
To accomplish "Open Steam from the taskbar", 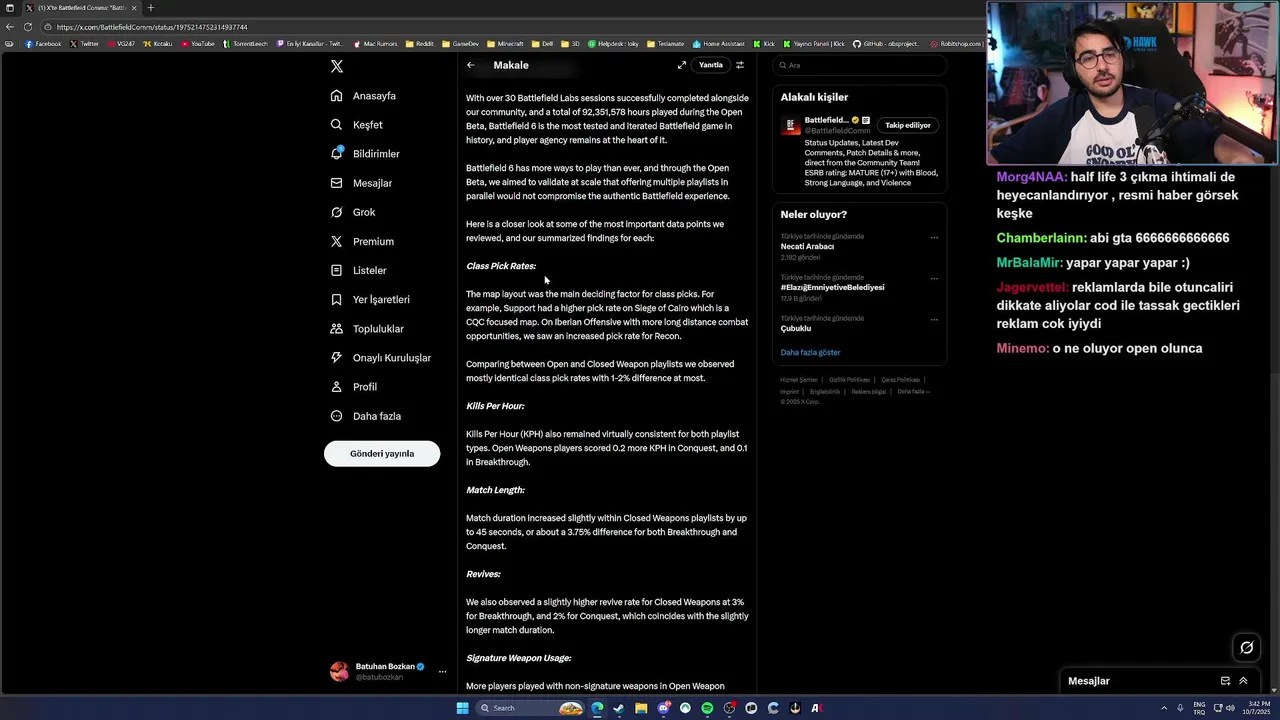I will pyautogui.click(x=619, y=708).
